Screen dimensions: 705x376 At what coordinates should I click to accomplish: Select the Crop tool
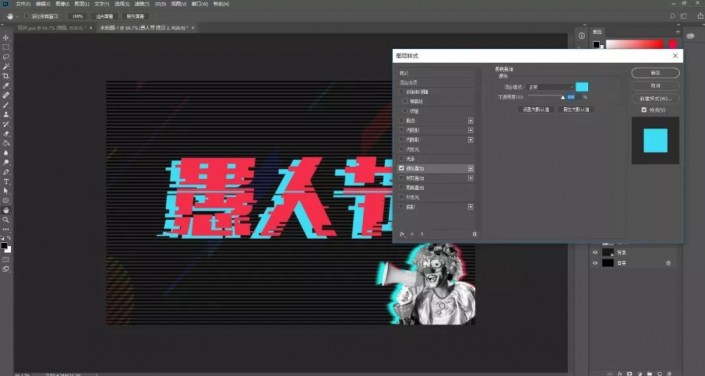coord(6,76)
